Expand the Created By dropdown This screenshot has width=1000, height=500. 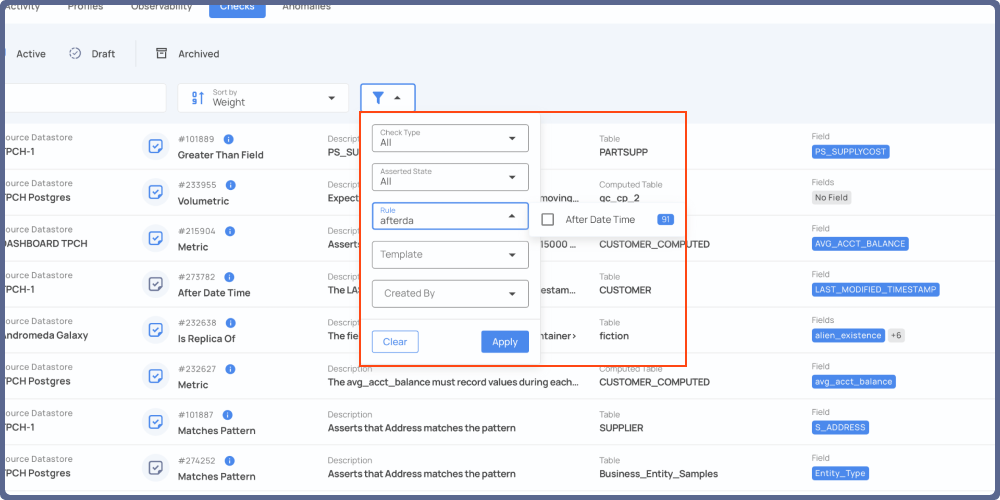[x=450, y=293]
